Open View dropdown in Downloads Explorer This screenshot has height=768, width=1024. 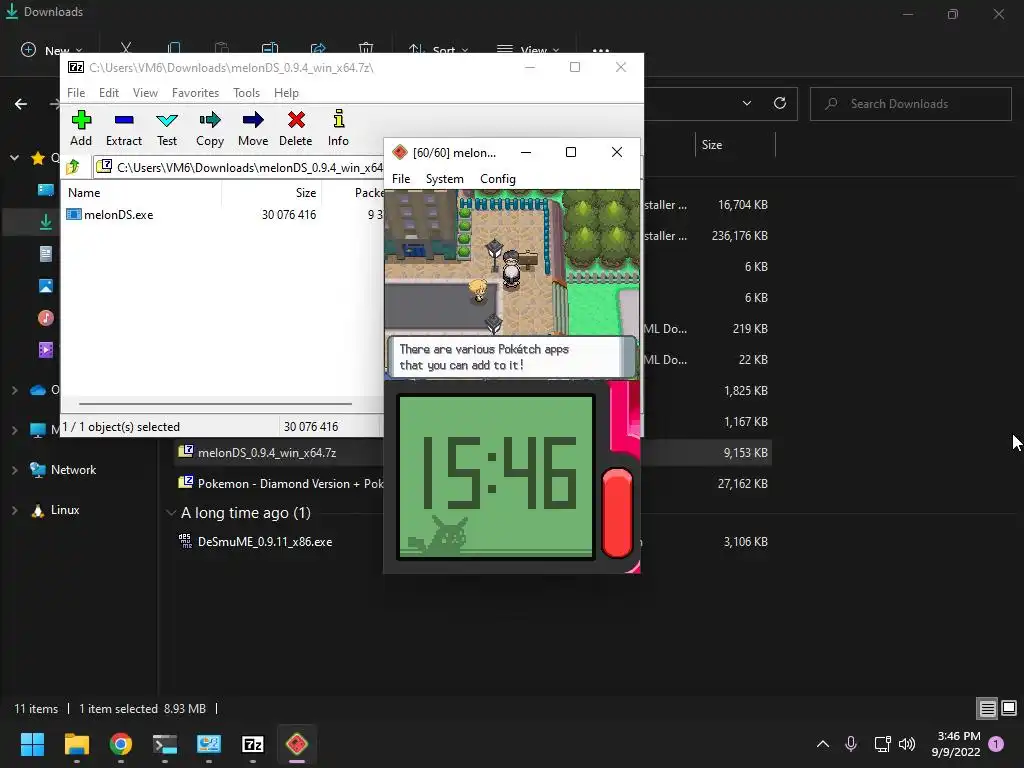pyautogui.click(x=528, y=50)
